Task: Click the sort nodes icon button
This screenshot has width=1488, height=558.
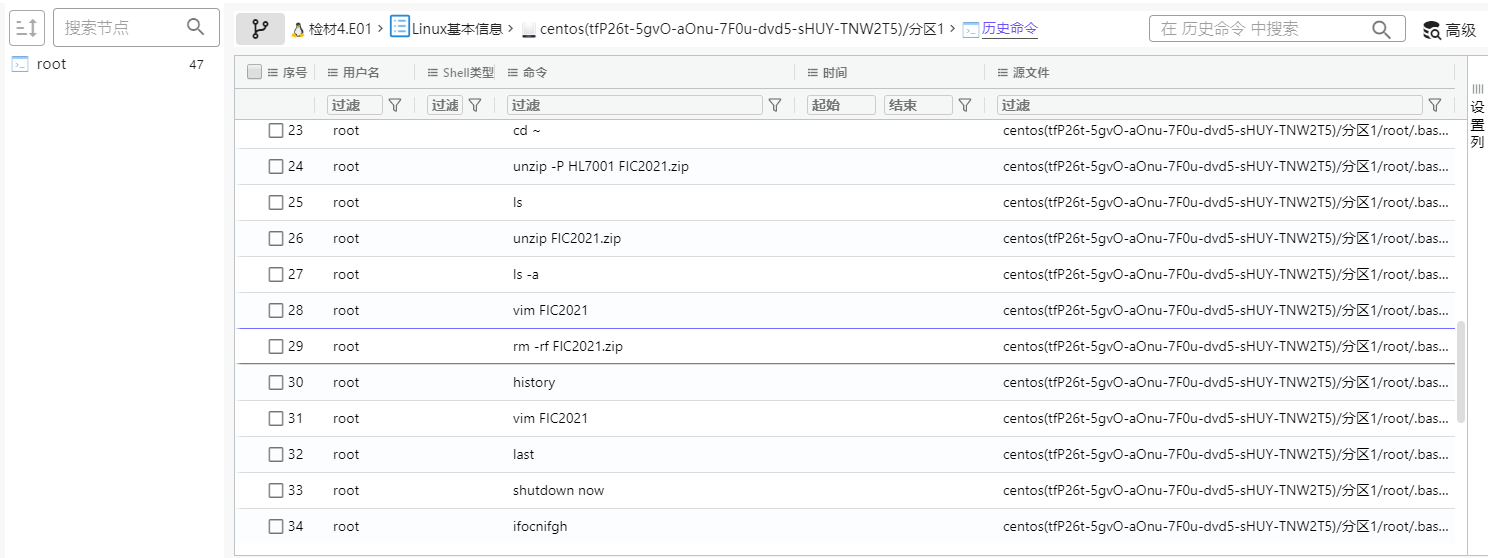Action: (27, 29)
